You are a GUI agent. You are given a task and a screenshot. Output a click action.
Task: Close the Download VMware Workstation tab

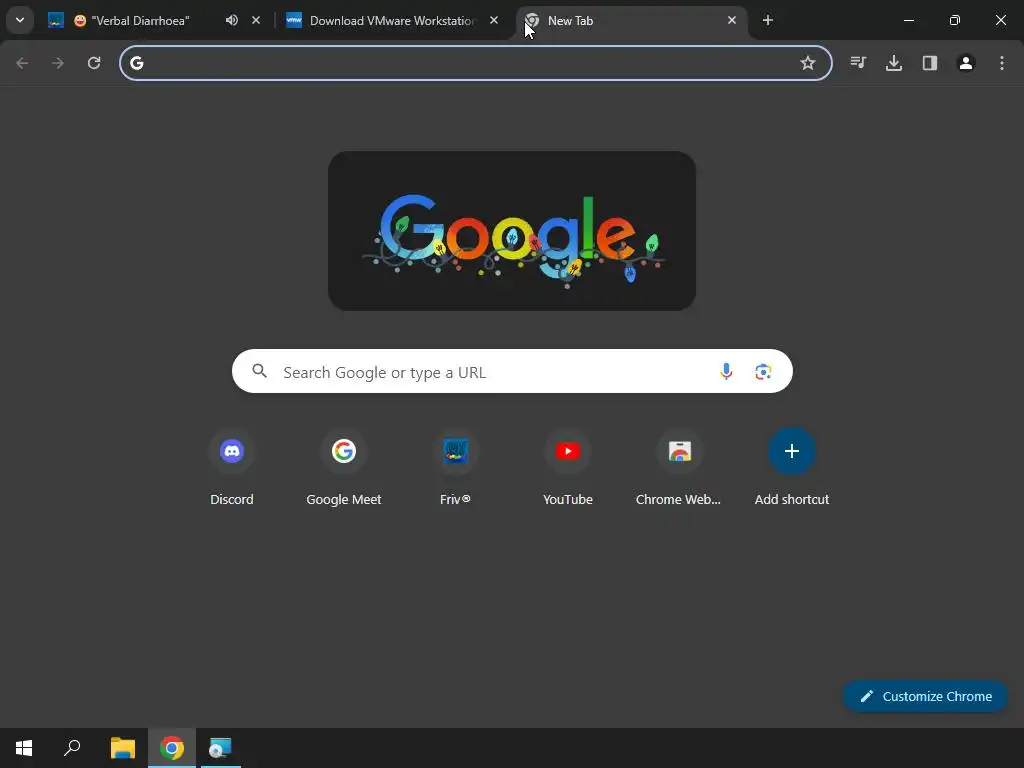point(494,20)
